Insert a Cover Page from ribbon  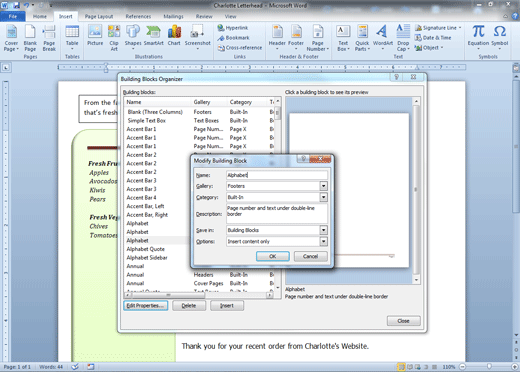coord(11,38)
